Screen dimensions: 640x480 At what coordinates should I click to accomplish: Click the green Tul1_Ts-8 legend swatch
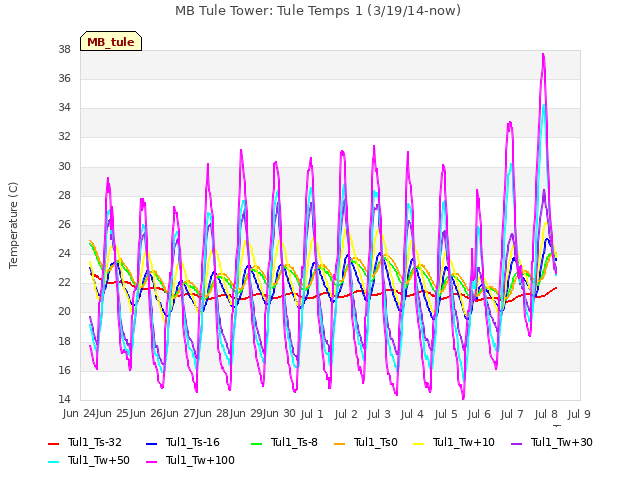coord(257,443)
